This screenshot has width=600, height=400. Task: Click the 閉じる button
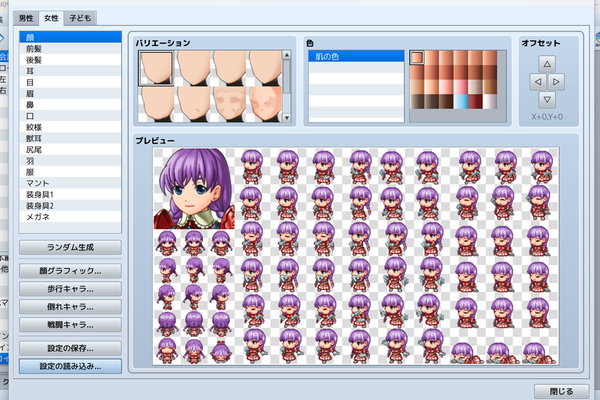coord(561,391)
